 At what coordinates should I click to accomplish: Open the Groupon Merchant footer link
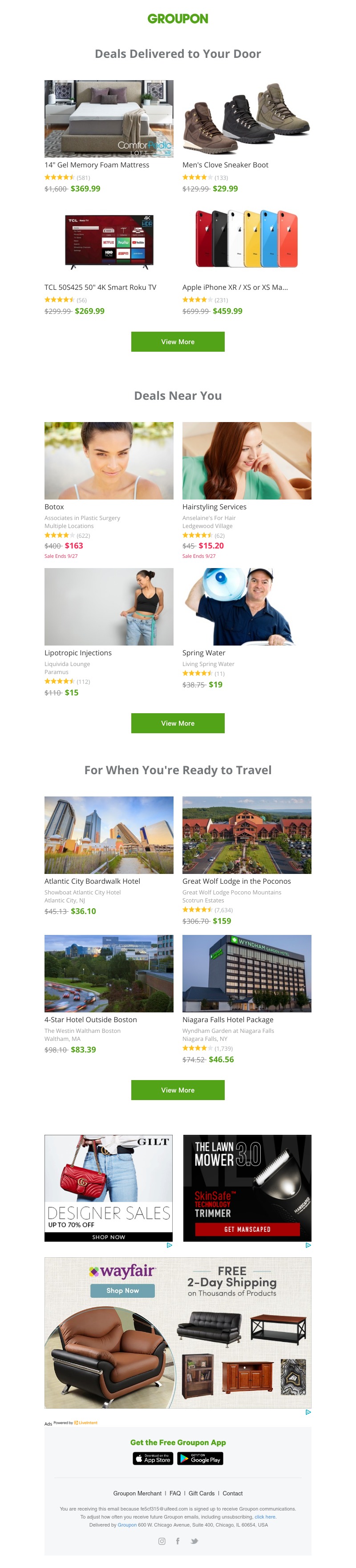pyautogui.click(x=138, y=1493)
